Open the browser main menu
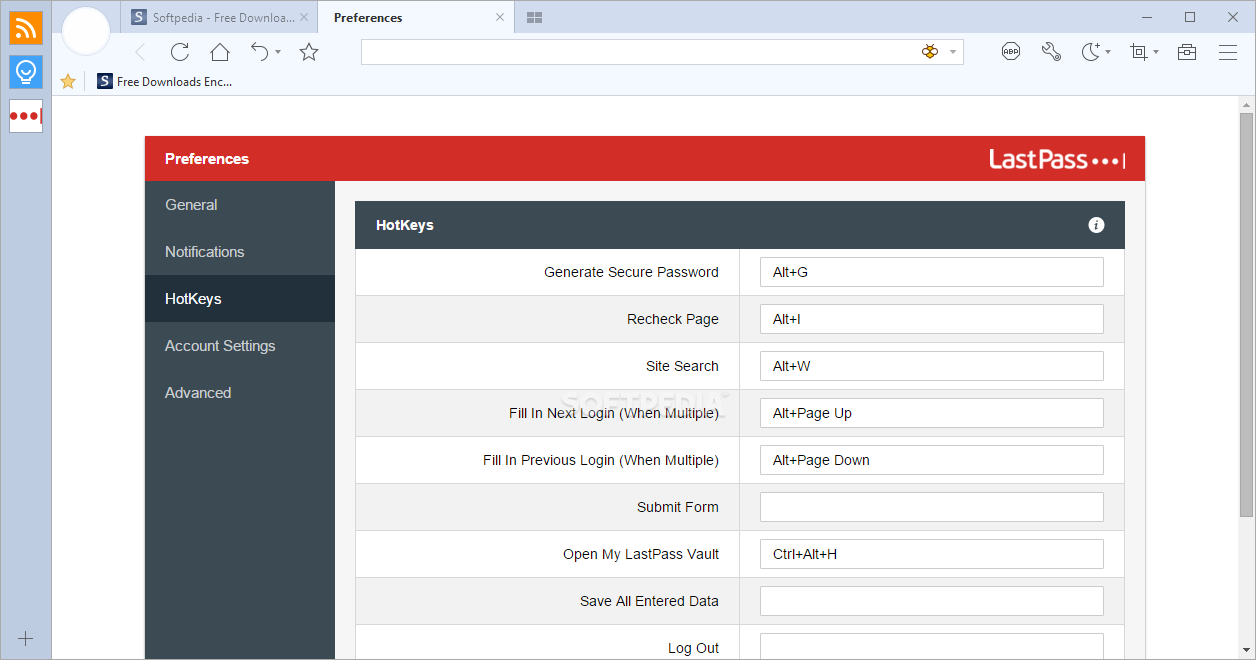The width and height of the screenshot is (1256, 660). (1228, 52)
